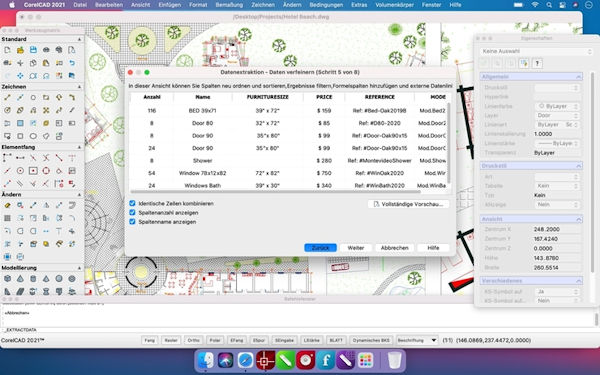Open the 'Keine Auswahl' dropdown in Eigenschaften
This screenshot has width=600, height=375.
click(536, 51)
